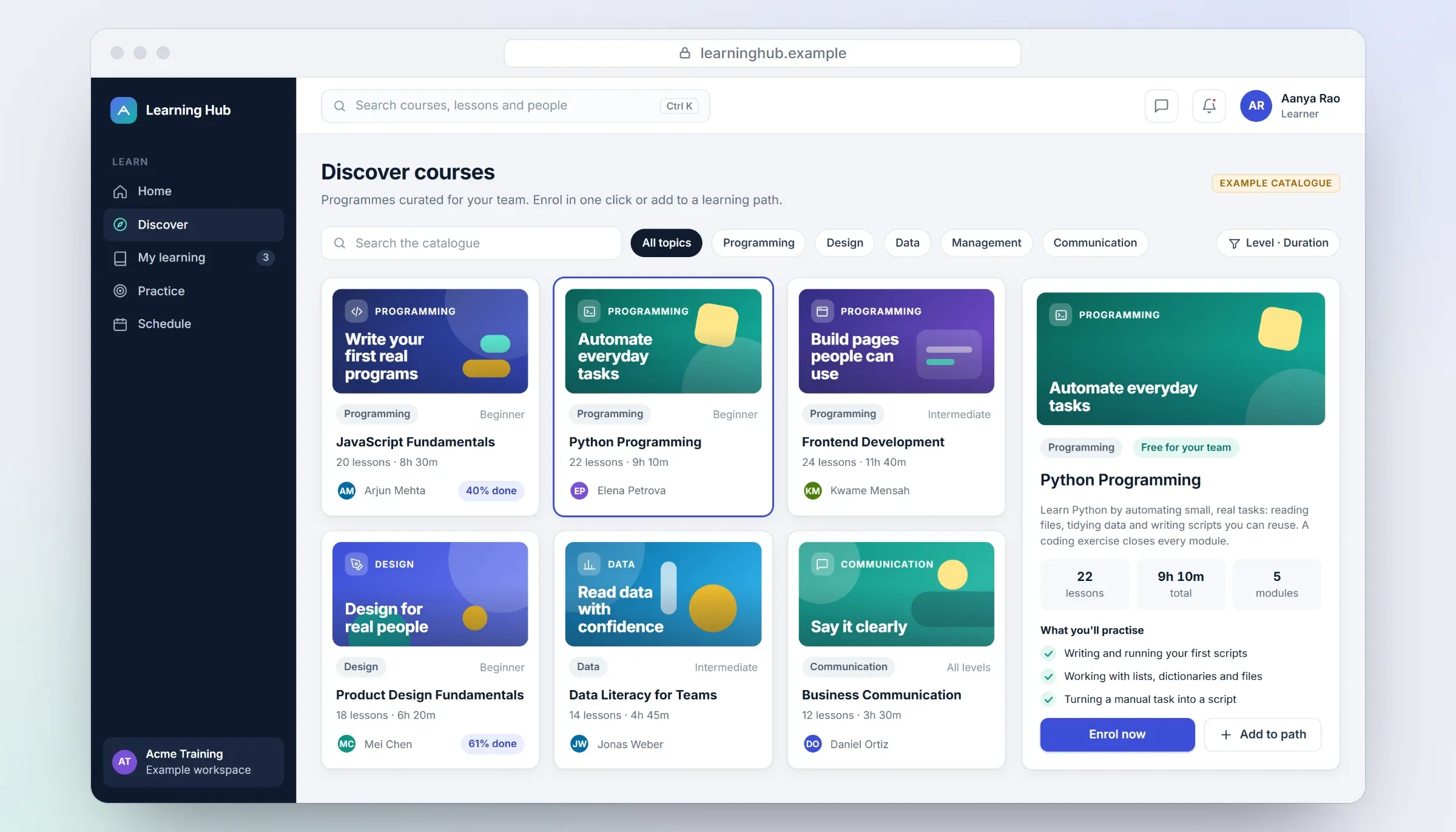Focus the Search courses, lessons and people box
Screen dimensions: 1456x832
point(515,106)
